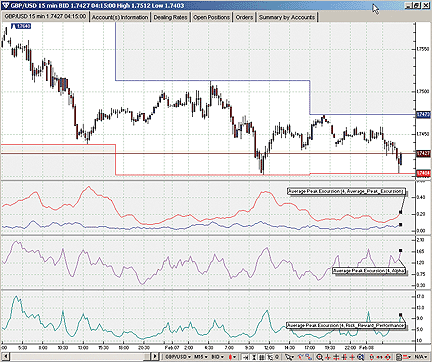Click the red-and-blue line drawing icon
This screenshot has height=362, width=432.
point(300,357)
